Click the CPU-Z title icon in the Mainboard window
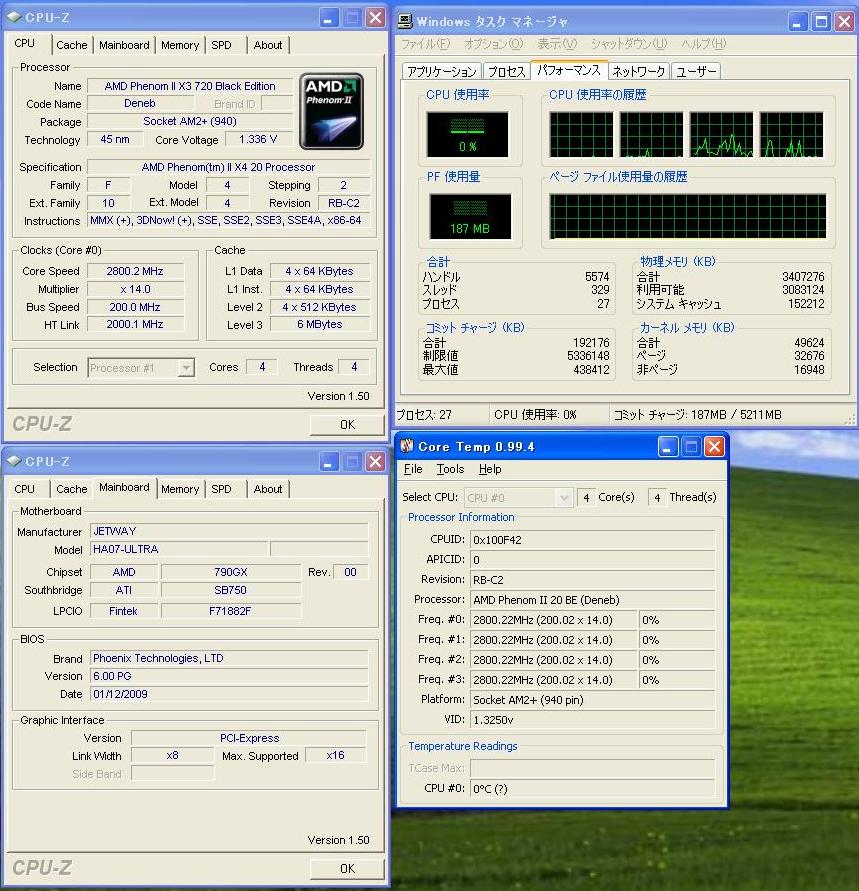Viewport: 859px width, 891px height. point(14,461)
